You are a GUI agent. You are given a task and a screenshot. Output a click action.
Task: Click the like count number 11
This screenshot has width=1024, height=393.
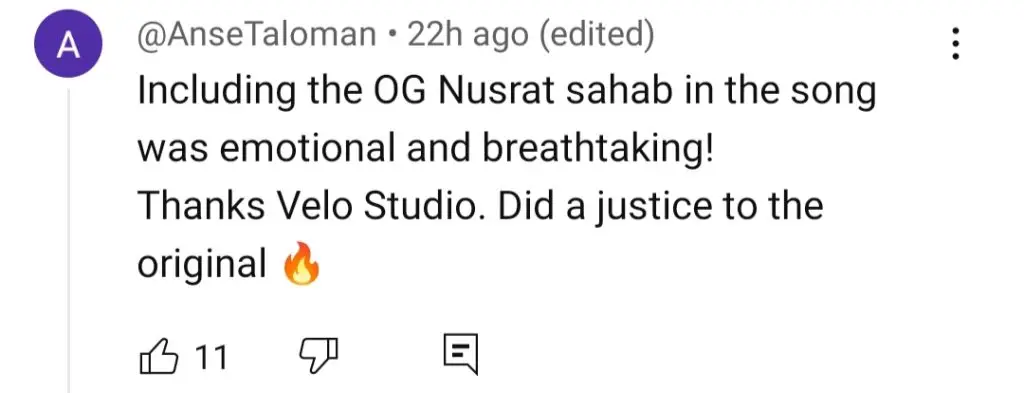click(212, 358)
